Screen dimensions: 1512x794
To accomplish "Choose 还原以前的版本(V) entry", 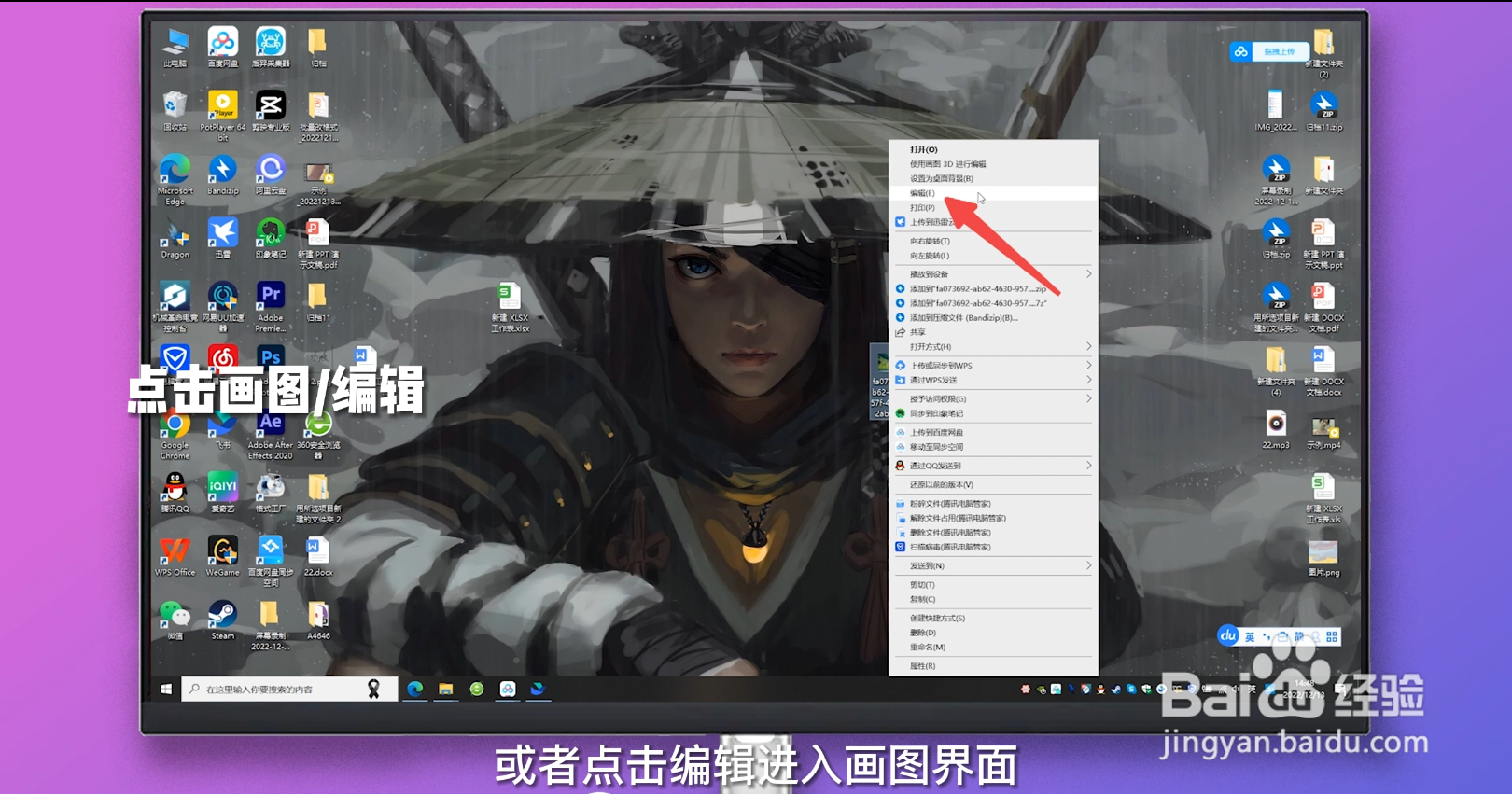I will point(992,484).
